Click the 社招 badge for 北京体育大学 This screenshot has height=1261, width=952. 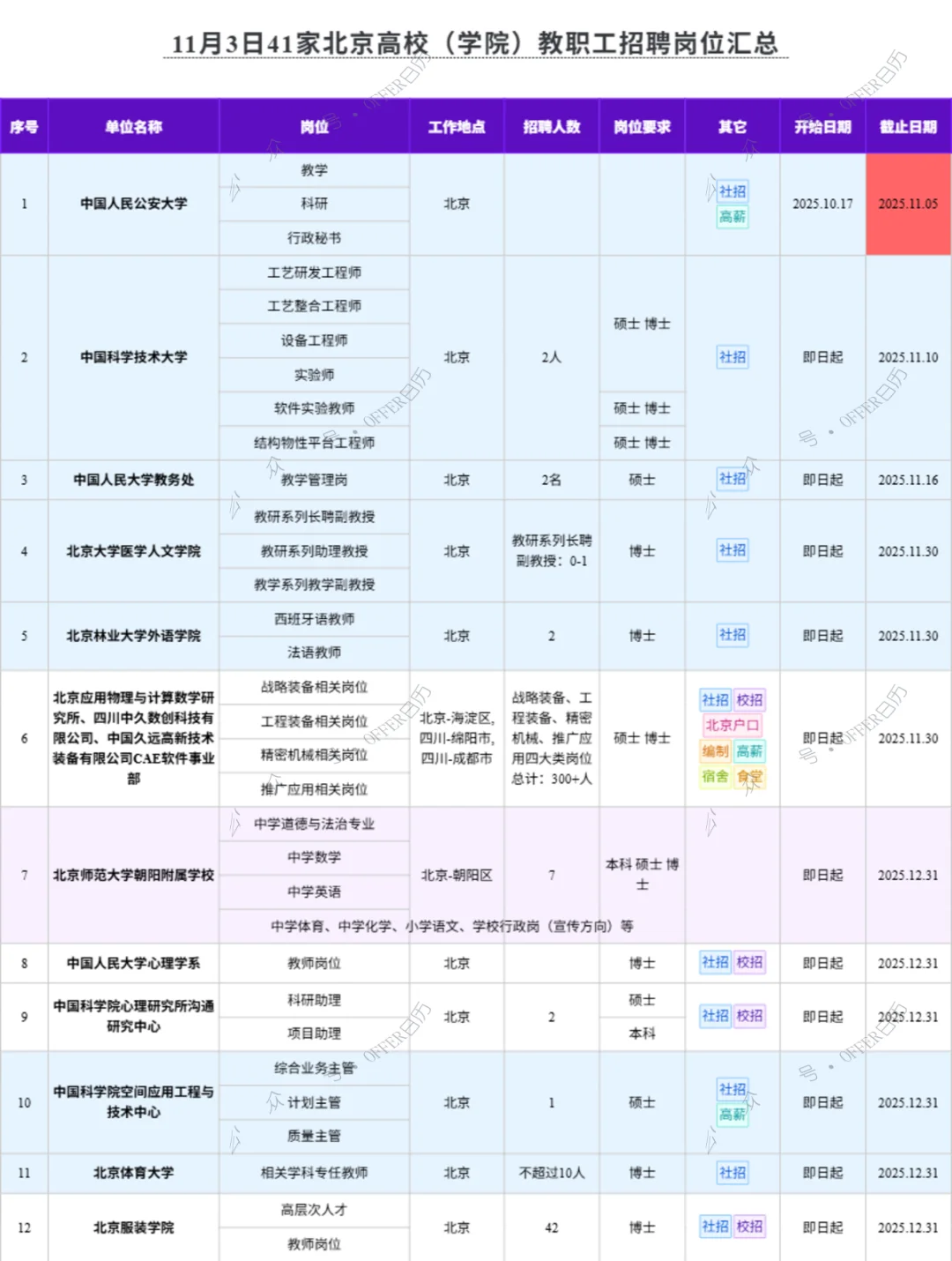point(731,1173)
